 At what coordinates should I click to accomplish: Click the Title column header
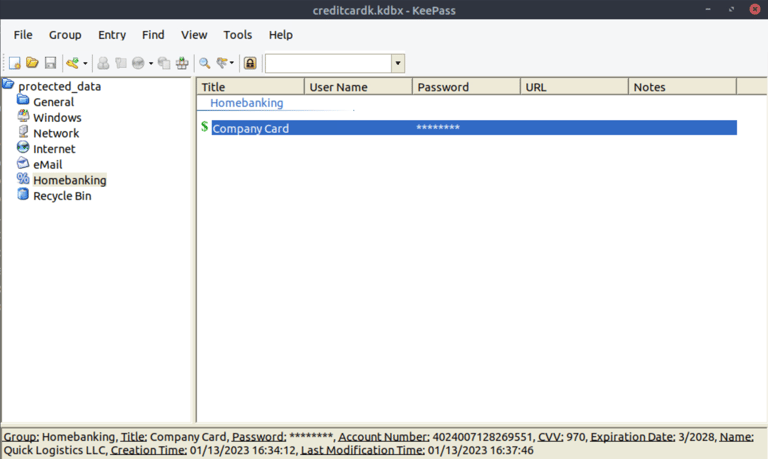coord(250,87)
